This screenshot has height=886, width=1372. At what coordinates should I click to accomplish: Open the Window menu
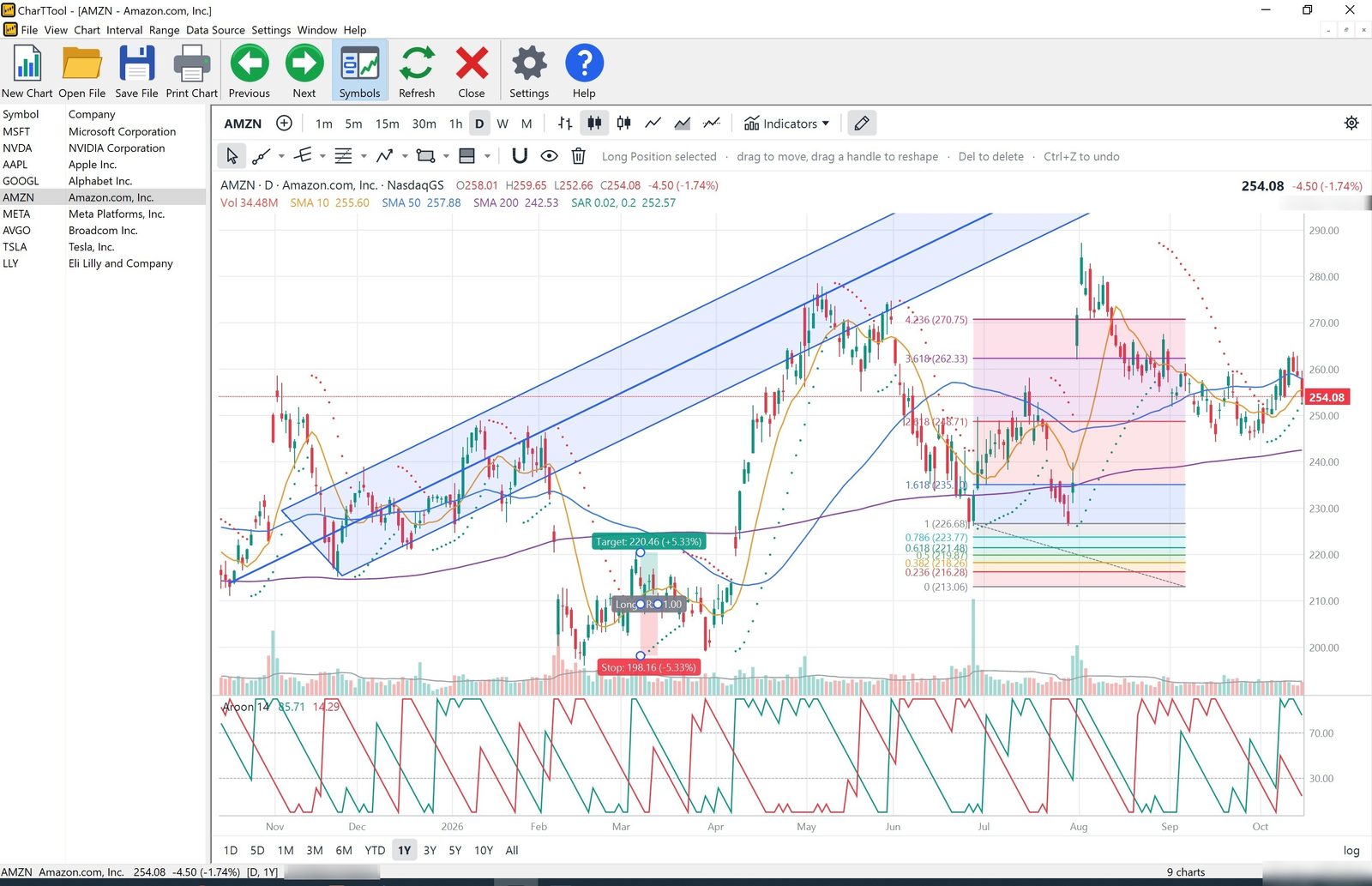[x=317, y=30]
